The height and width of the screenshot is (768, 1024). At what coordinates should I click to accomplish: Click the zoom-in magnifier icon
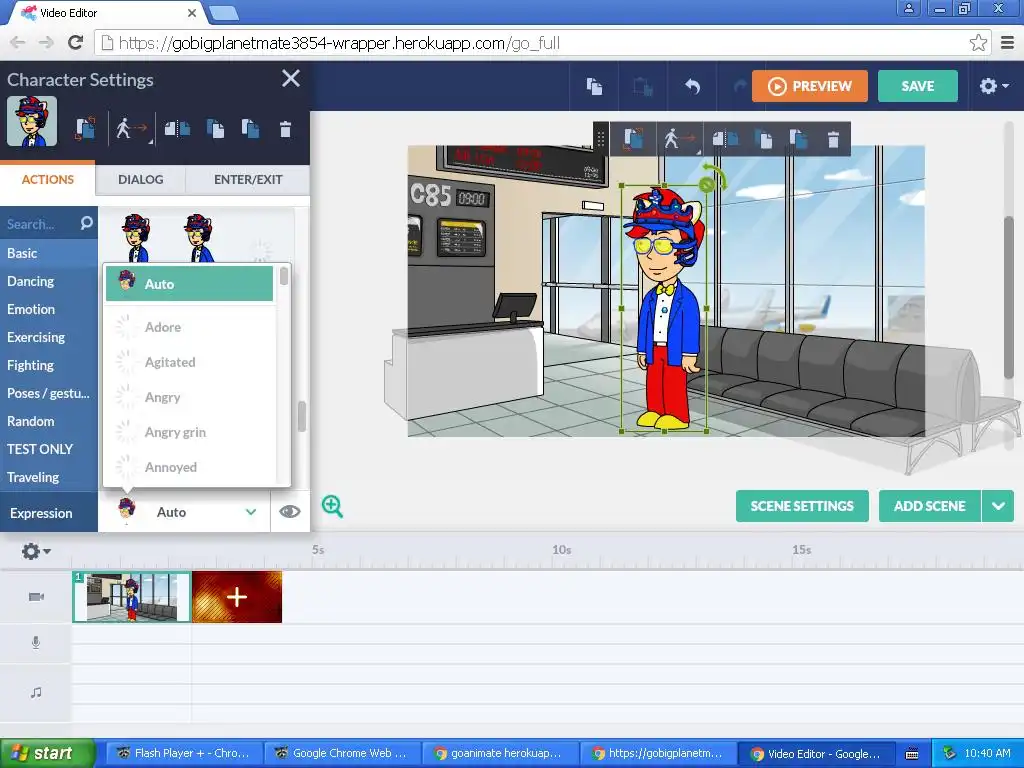point(332,506)
